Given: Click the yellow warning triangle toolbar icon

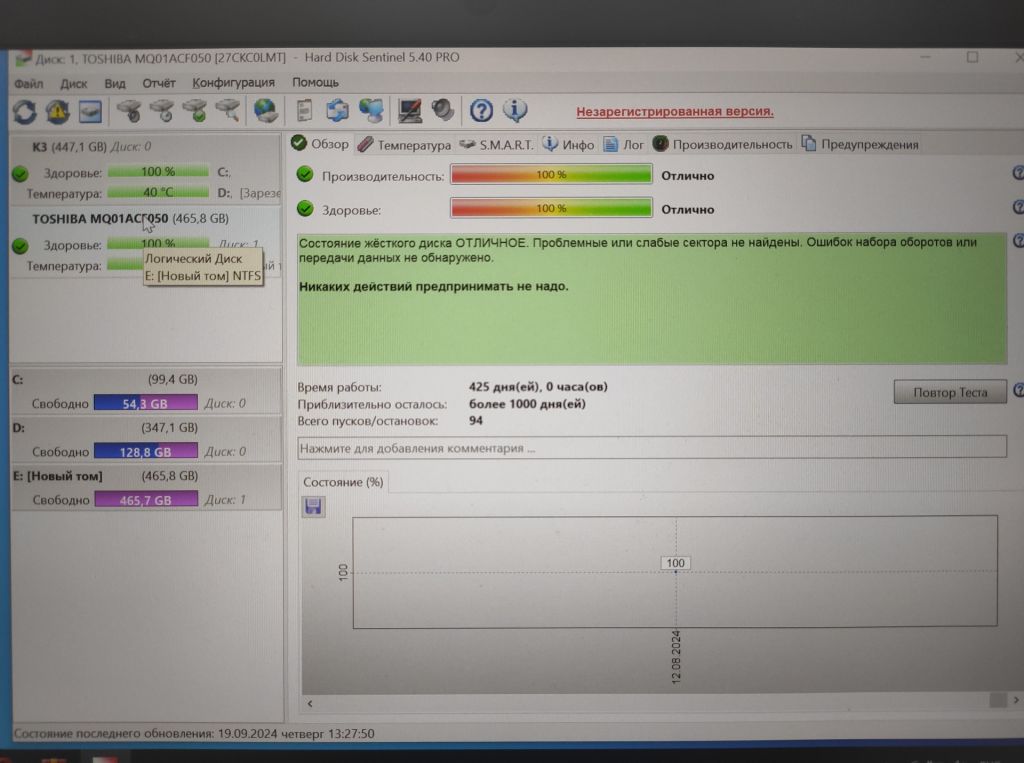Looking at the screenshot, I should (57, 112).
